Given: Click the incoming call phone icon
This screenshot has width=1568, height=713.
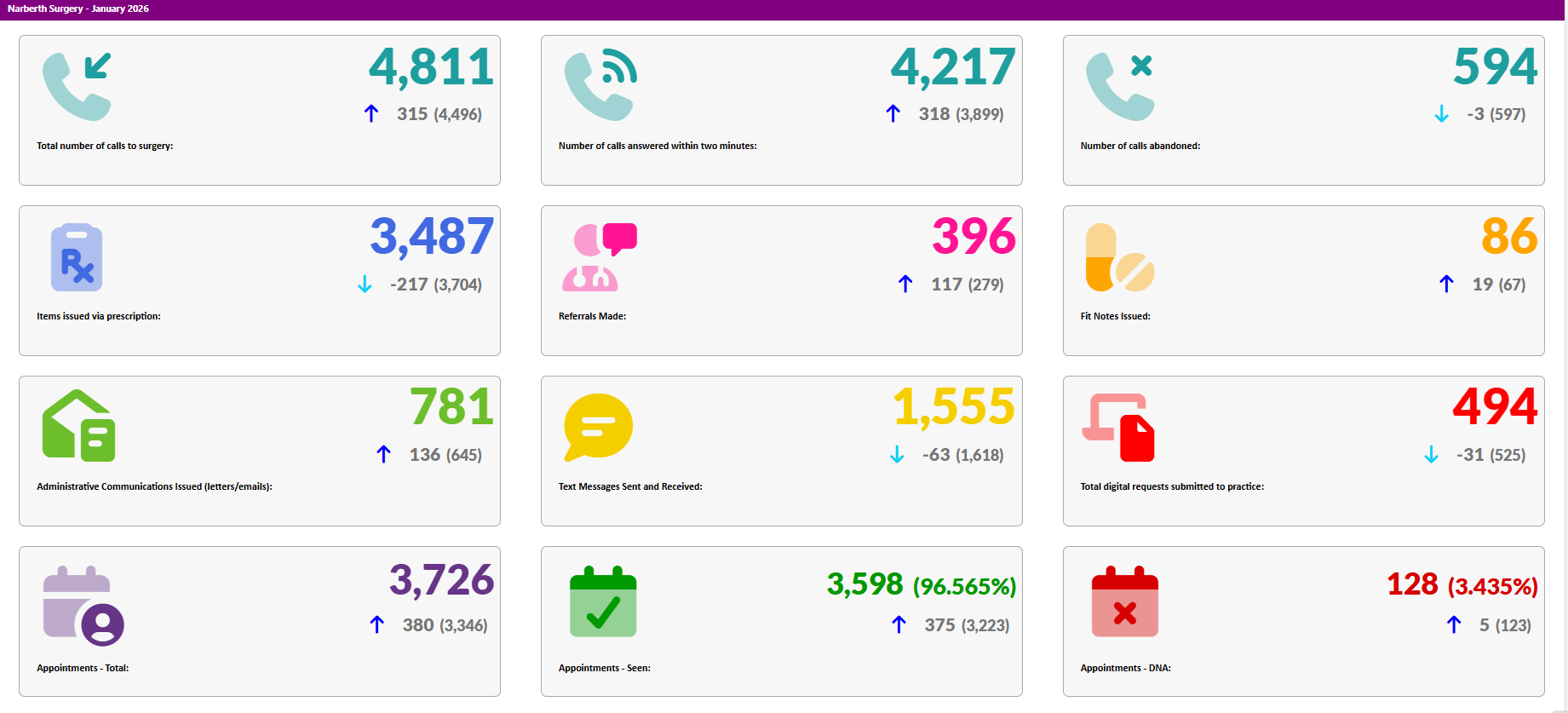Looking at the screenshot, I should pos(77,87).
